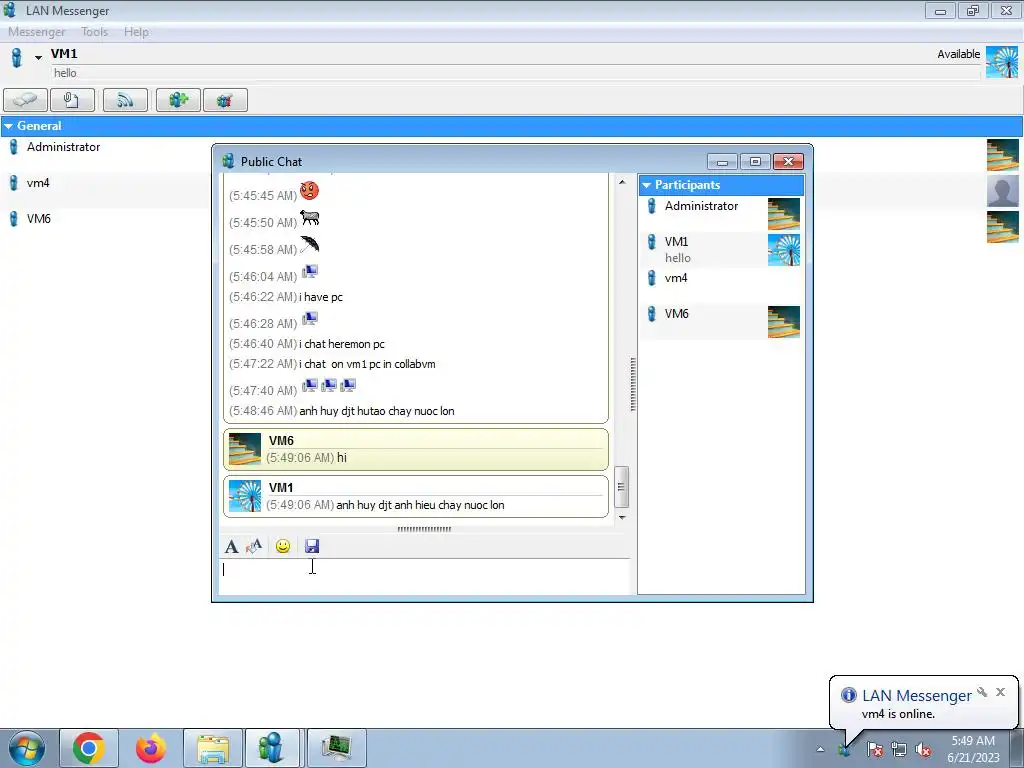Minimize the Public Chat window

pos(722,161)
